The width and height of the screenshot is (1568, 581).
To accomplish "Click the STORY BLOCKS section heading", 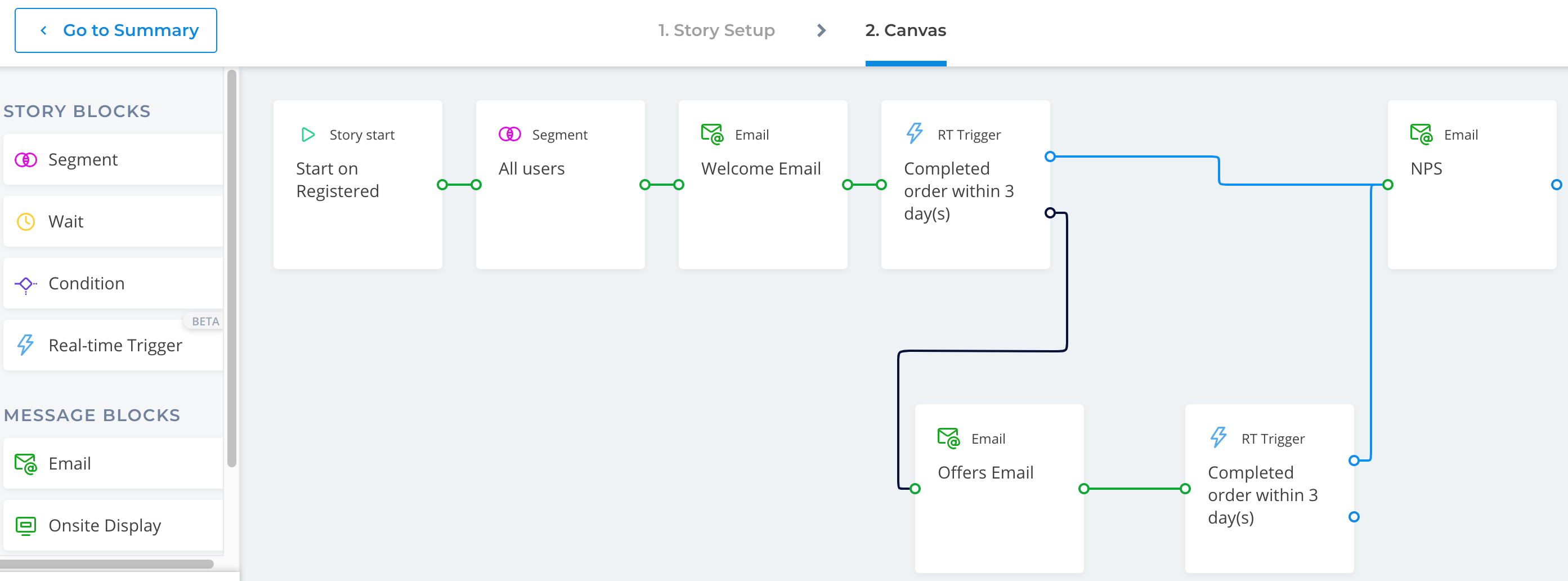I will point(77,111).
